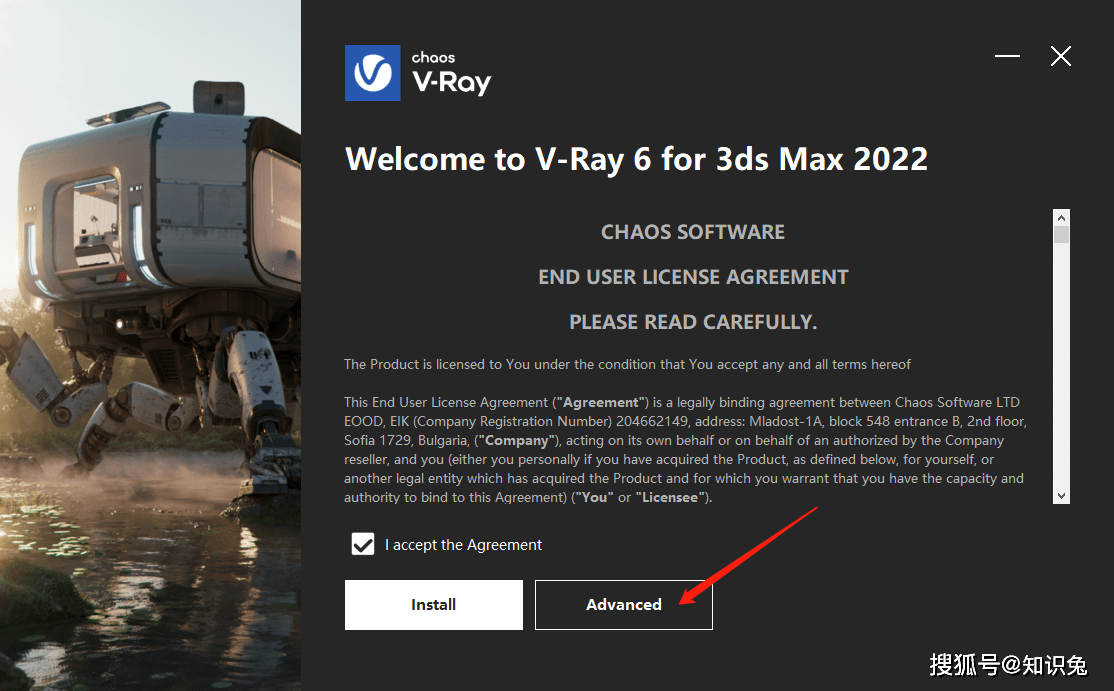Click the chaos V-Ray wordmark
This screenshot has height=691, width=1114.
[x=451, y=73]
